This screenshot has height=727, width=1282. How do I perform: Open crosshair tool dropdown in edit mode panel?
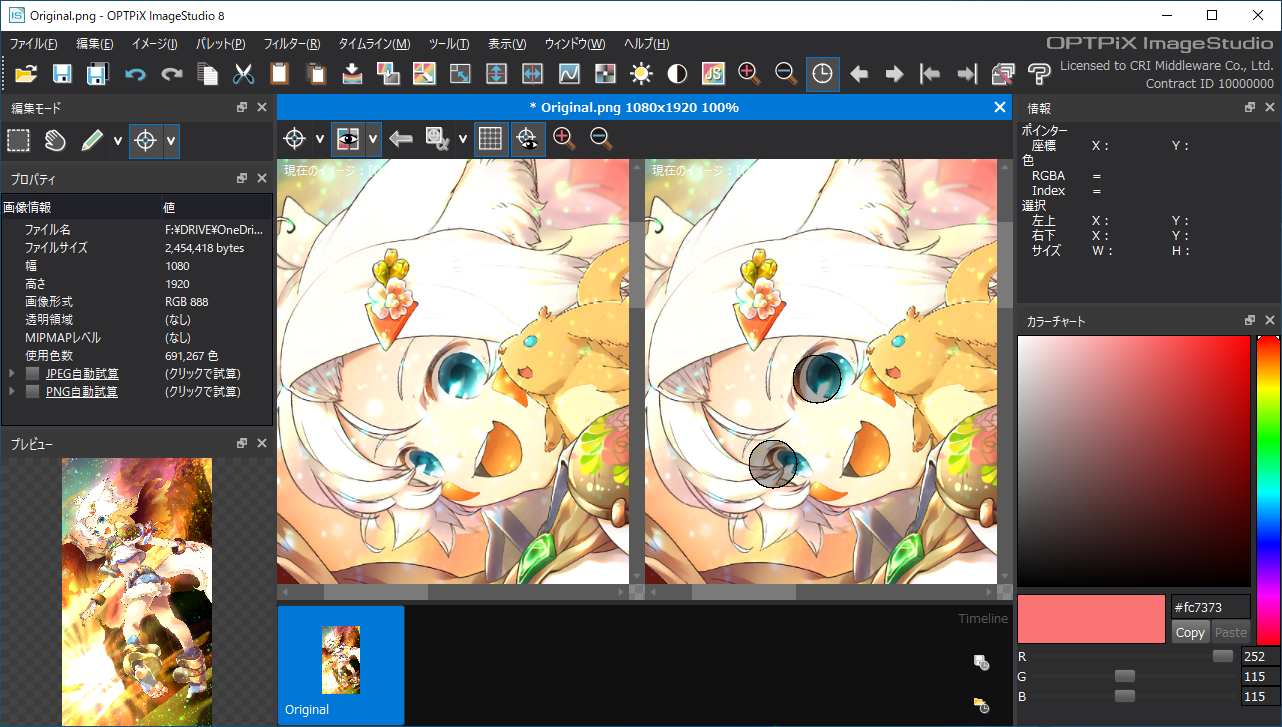point(171,141)
